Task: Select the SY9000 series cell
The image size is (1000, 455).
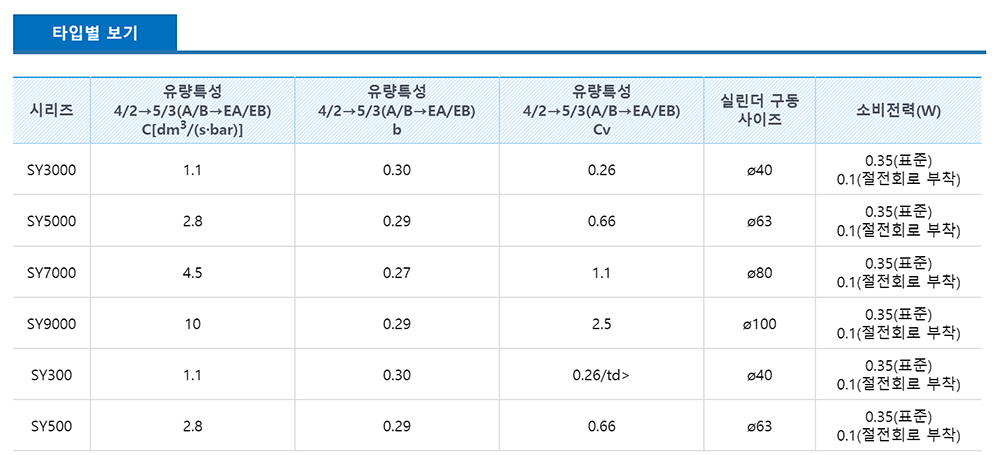Action: click(52, 324)
